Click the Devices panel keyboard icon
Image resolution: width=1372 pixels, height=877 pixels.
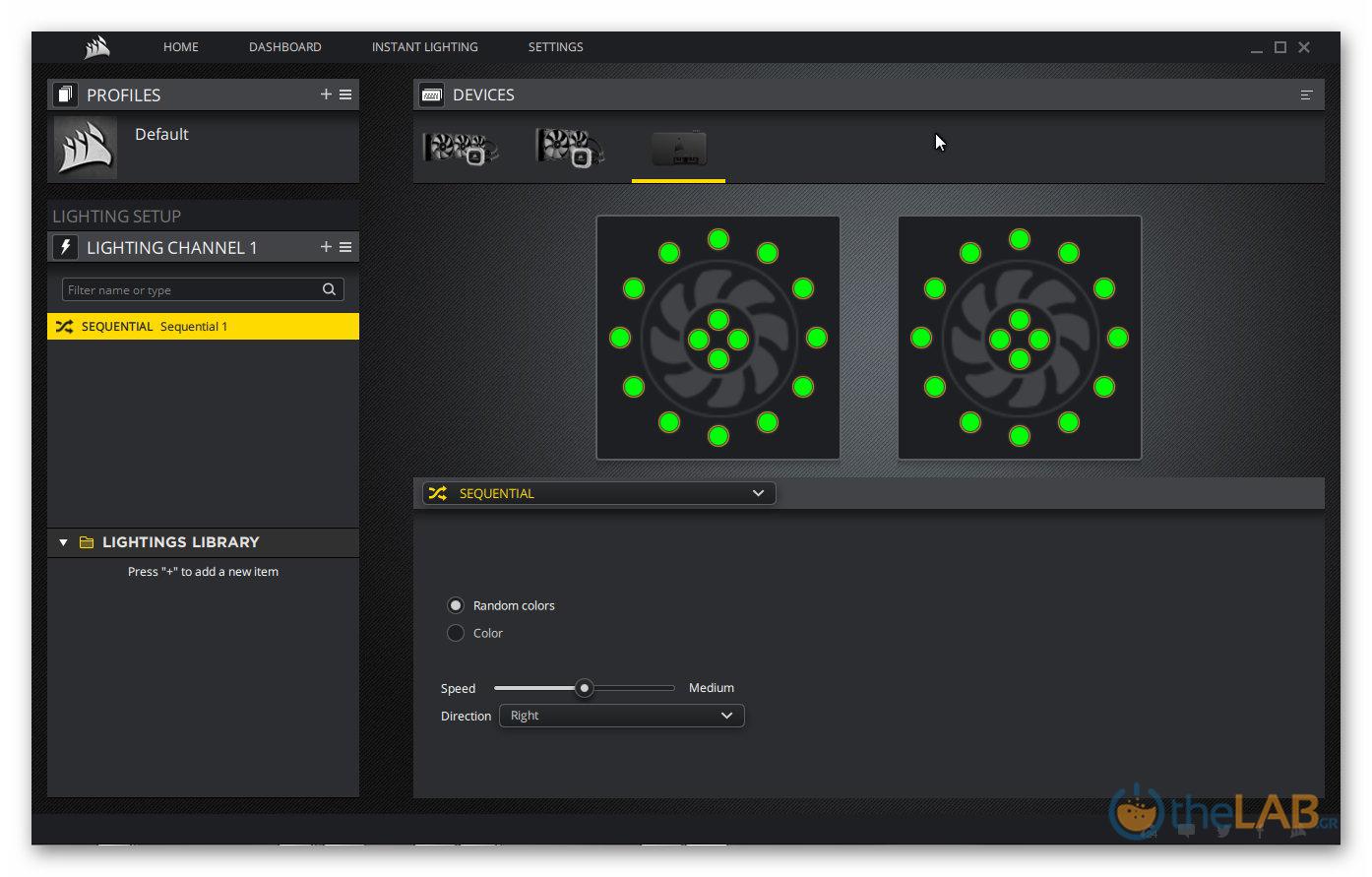point(431,94)
